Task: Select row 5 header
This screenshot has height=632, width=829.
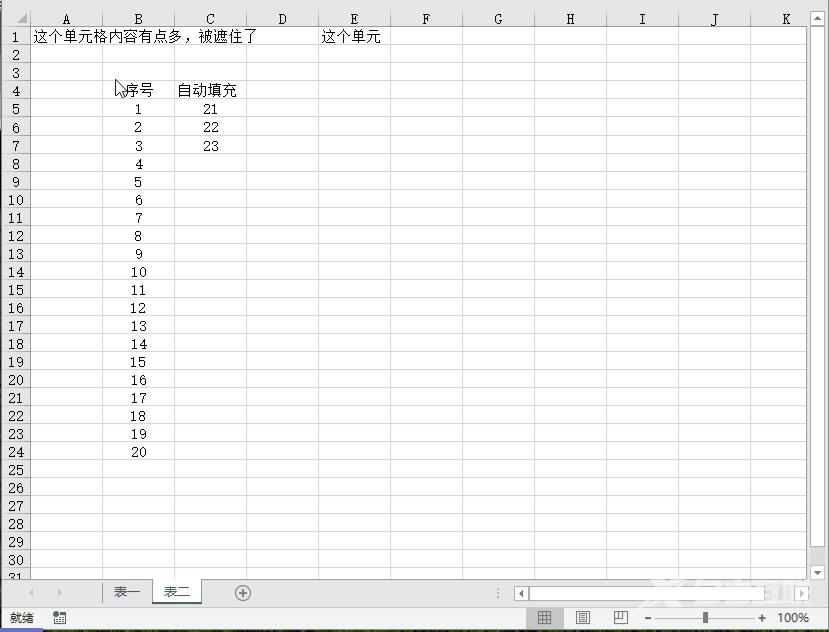Action: 16,108
